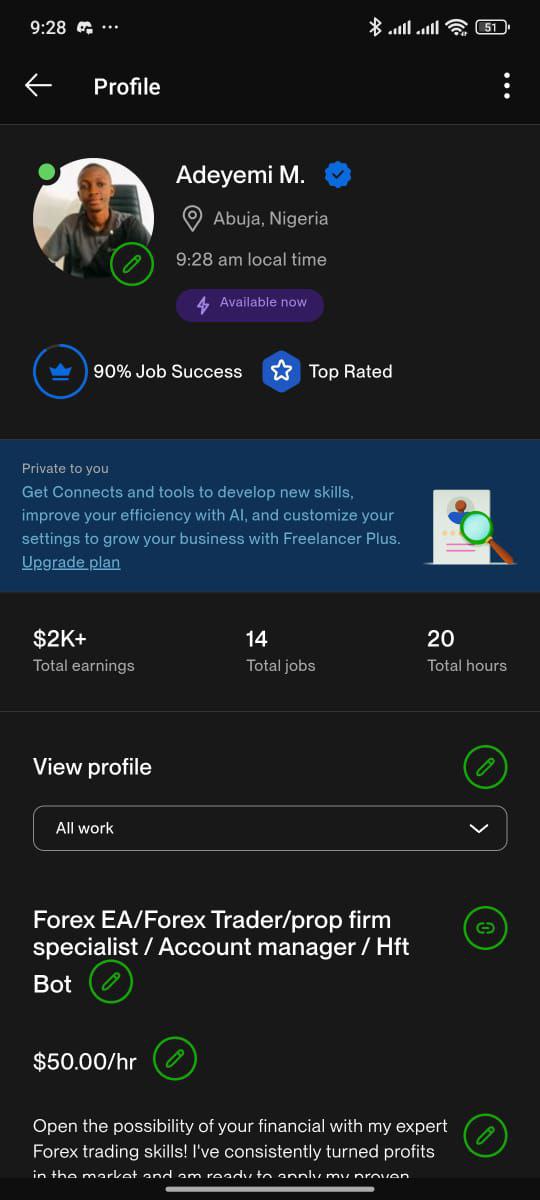Expand dropdown using chevron arrow
This screenshot has width=540, height=1200.
[x=479, y=828]
